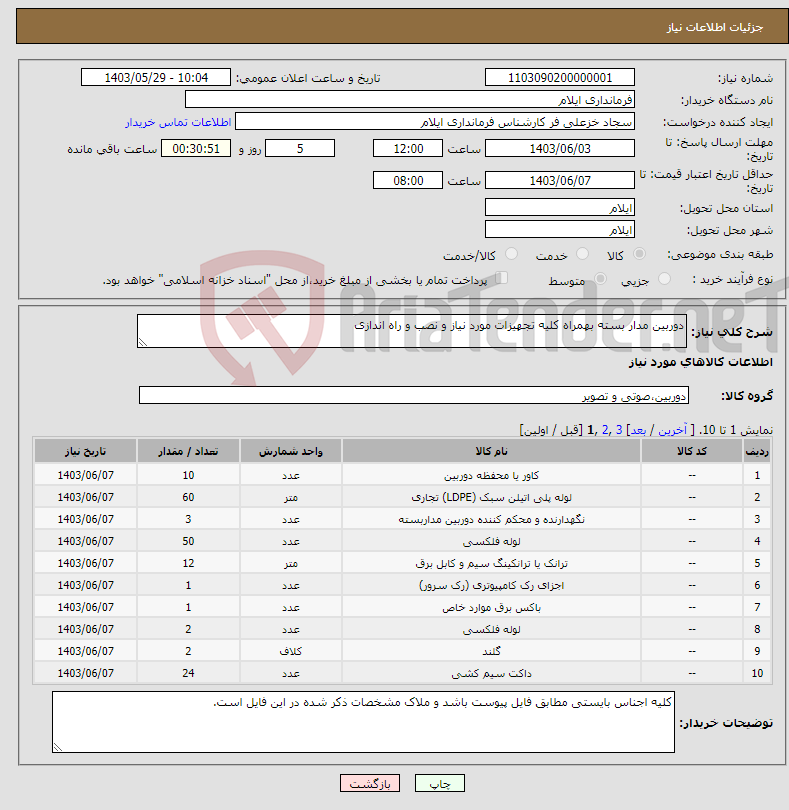Toggle the Islamic treasury bonds payment checkbox

[501, 278]
